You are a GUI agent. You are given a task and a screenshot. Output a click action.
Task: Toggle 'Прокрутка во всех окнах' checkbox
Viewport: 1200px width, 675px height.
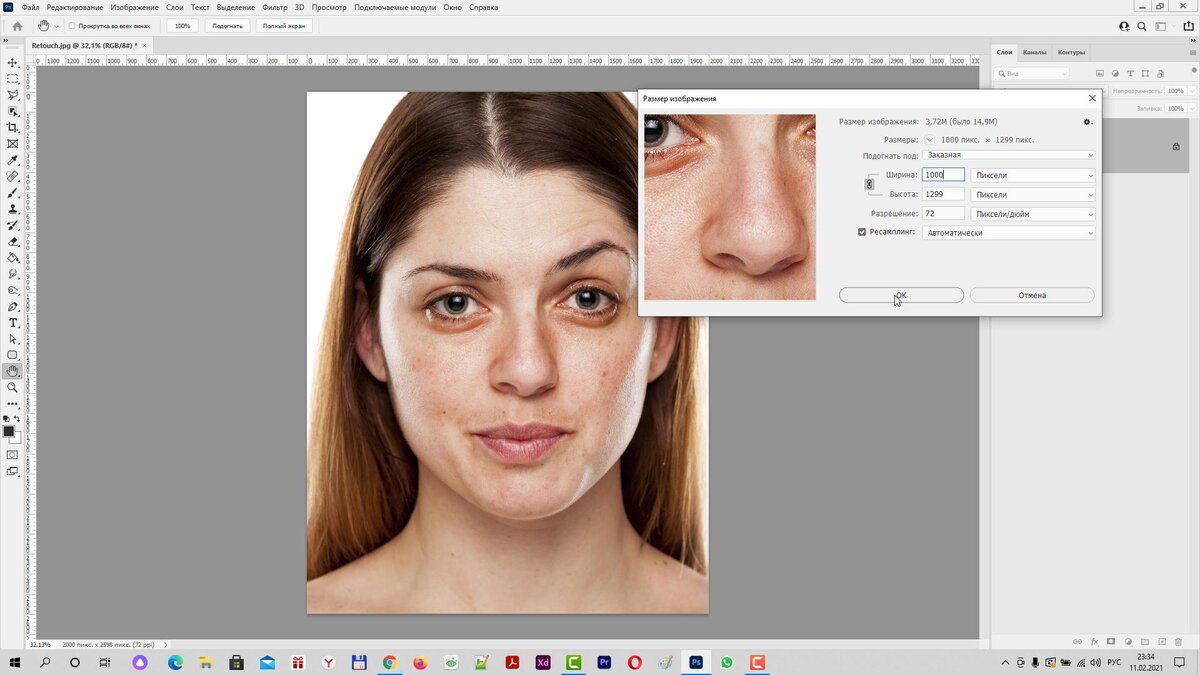pyautogui.click(x=72, y=26)
